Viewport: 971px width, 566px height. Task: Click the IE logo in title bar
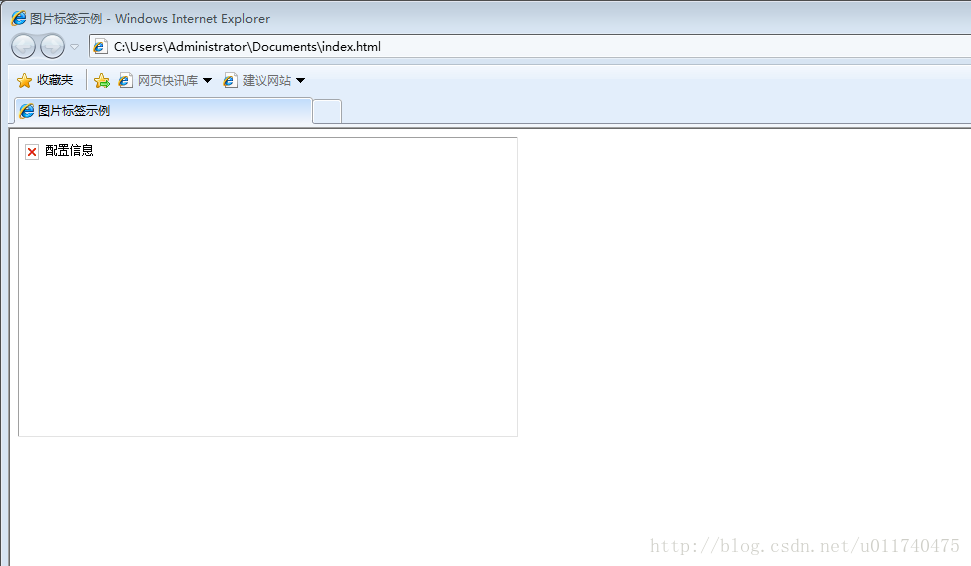[19, 19]
